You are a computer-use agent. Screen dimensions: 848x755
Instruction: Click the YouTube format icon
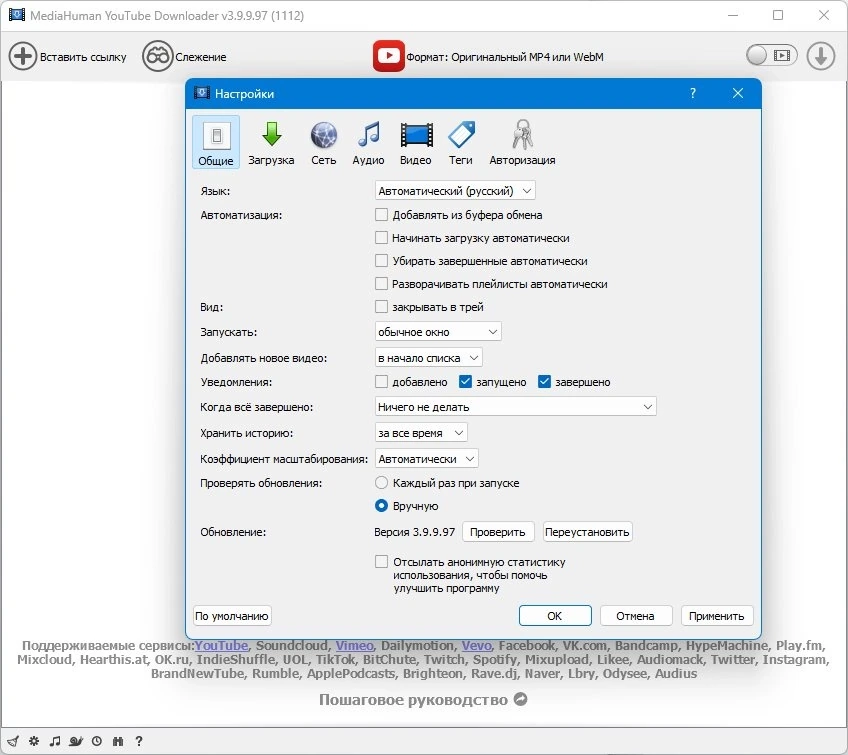(x=388, y=56)
